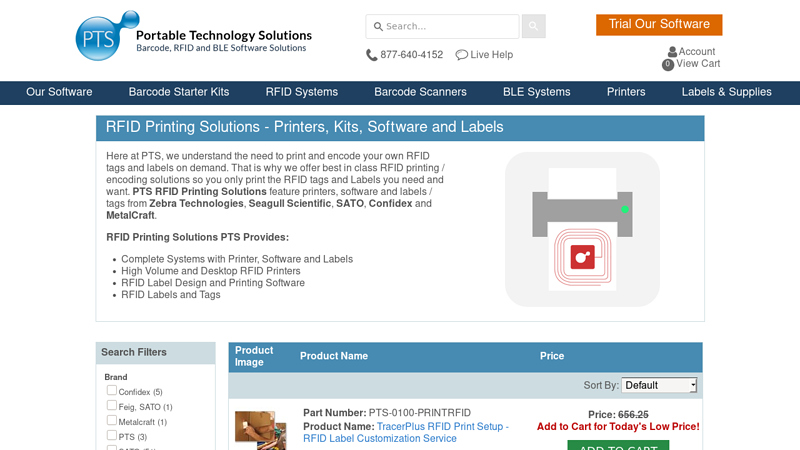Open the Our Software menu
Viewport: 800px width, 450px height.
pos(59,92)
